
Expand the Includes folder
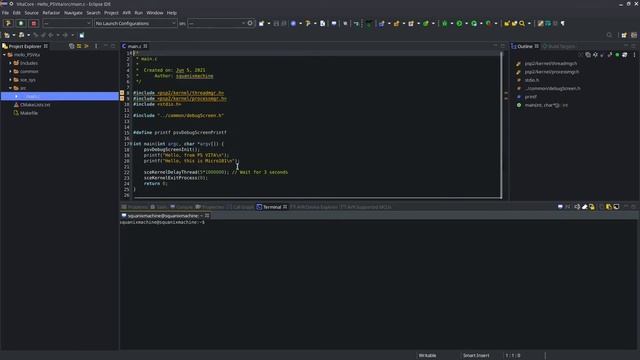point(10,63)
